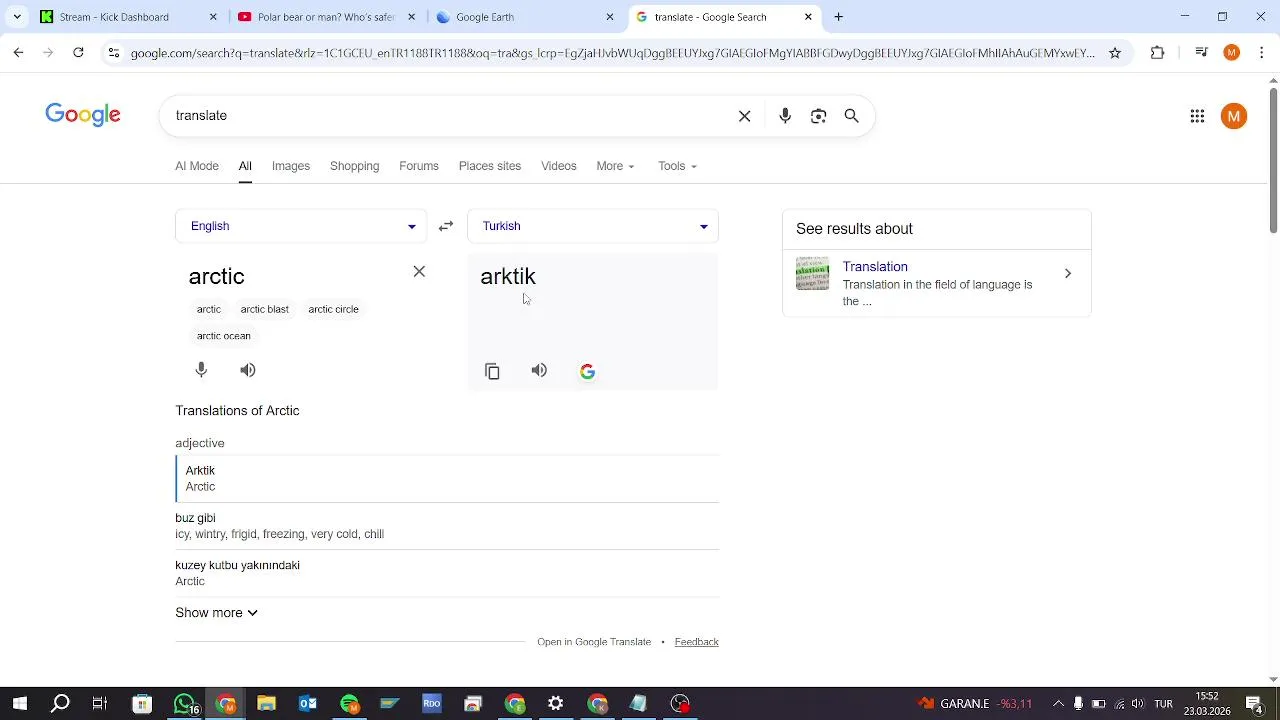1280x720 pixels.
Task: Click the magnifier search button
Action: pos(852,116)
